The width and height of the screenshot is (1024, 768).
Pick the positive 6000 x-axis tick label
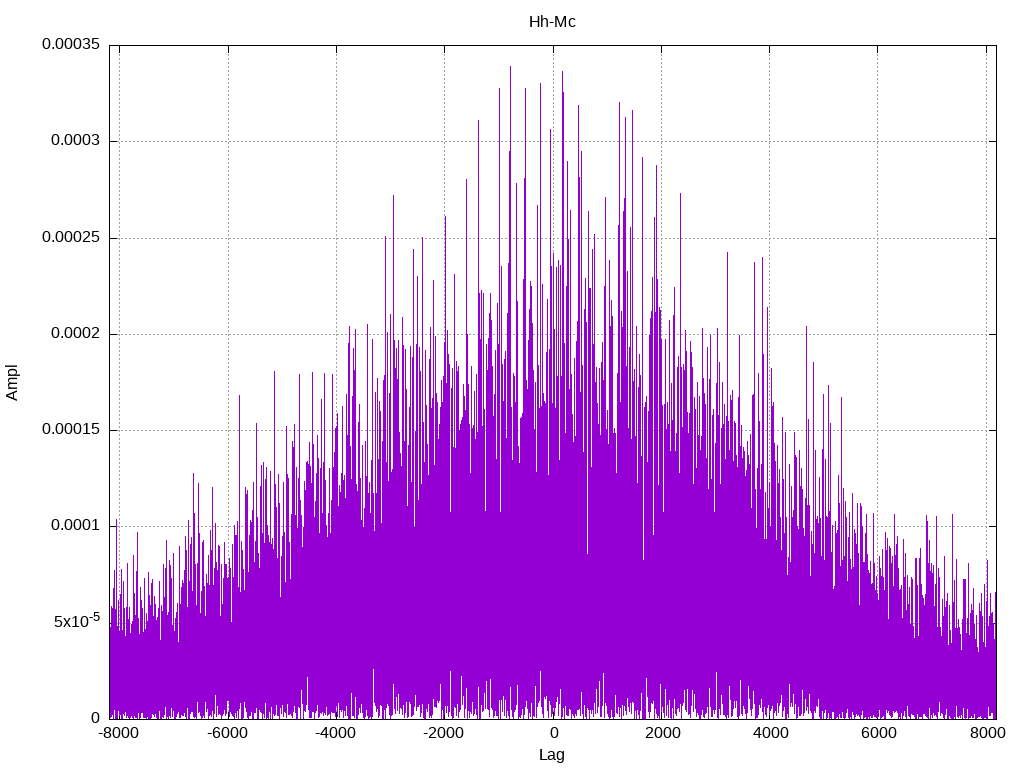[x=879, y=733]
